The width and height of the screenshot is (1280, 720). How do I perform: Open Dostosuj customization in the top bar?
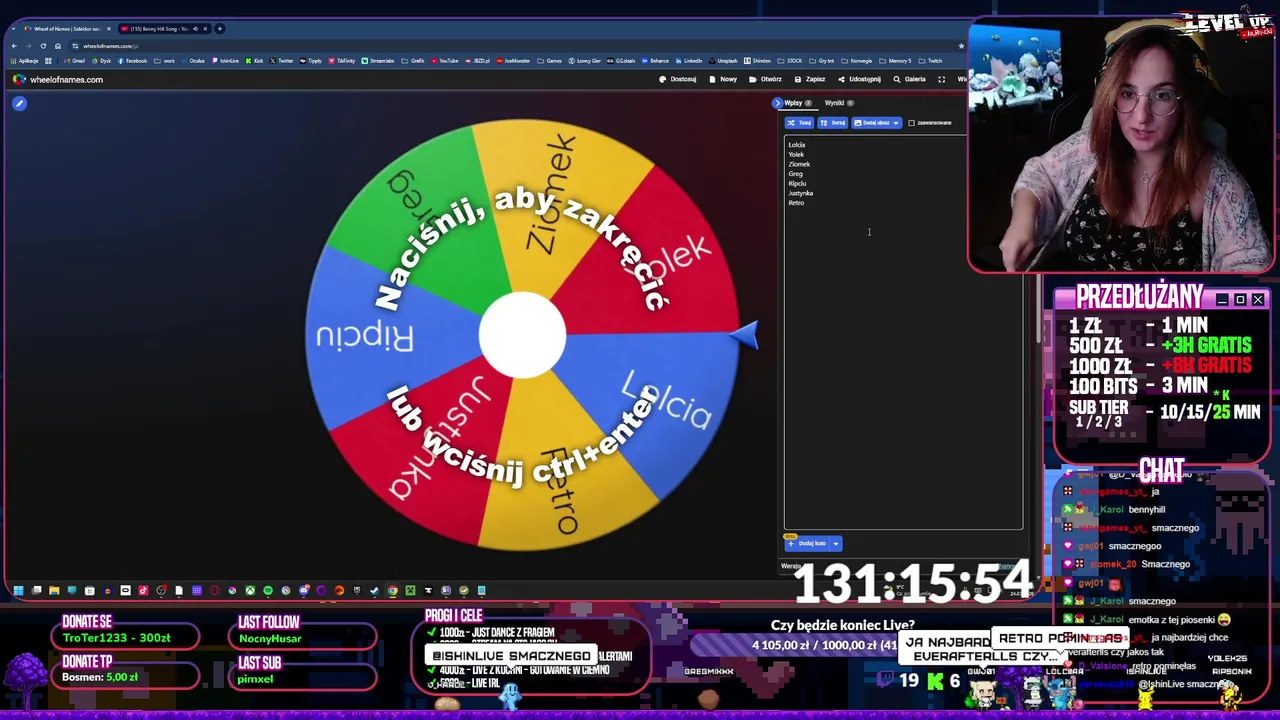[678, 79]
